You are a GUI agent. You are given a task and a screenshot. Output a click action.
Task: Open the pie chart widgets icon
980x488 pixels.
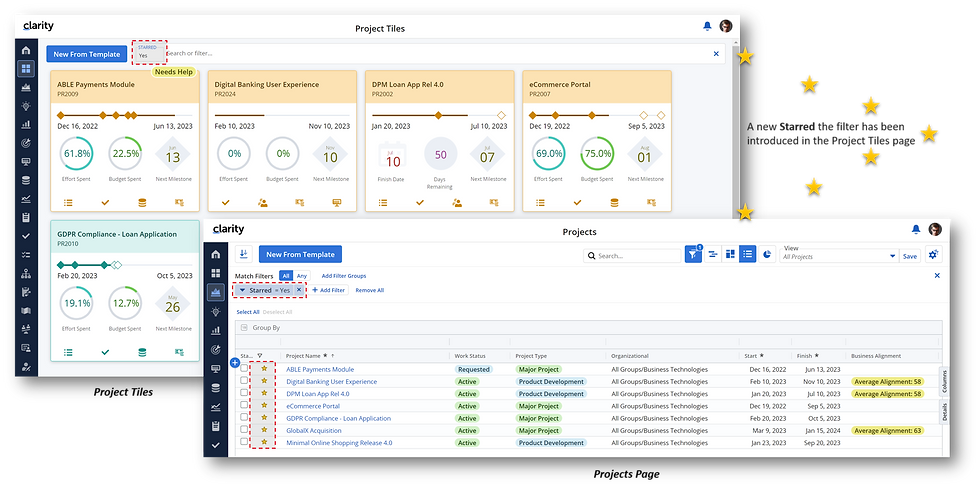tap(767, 254)
